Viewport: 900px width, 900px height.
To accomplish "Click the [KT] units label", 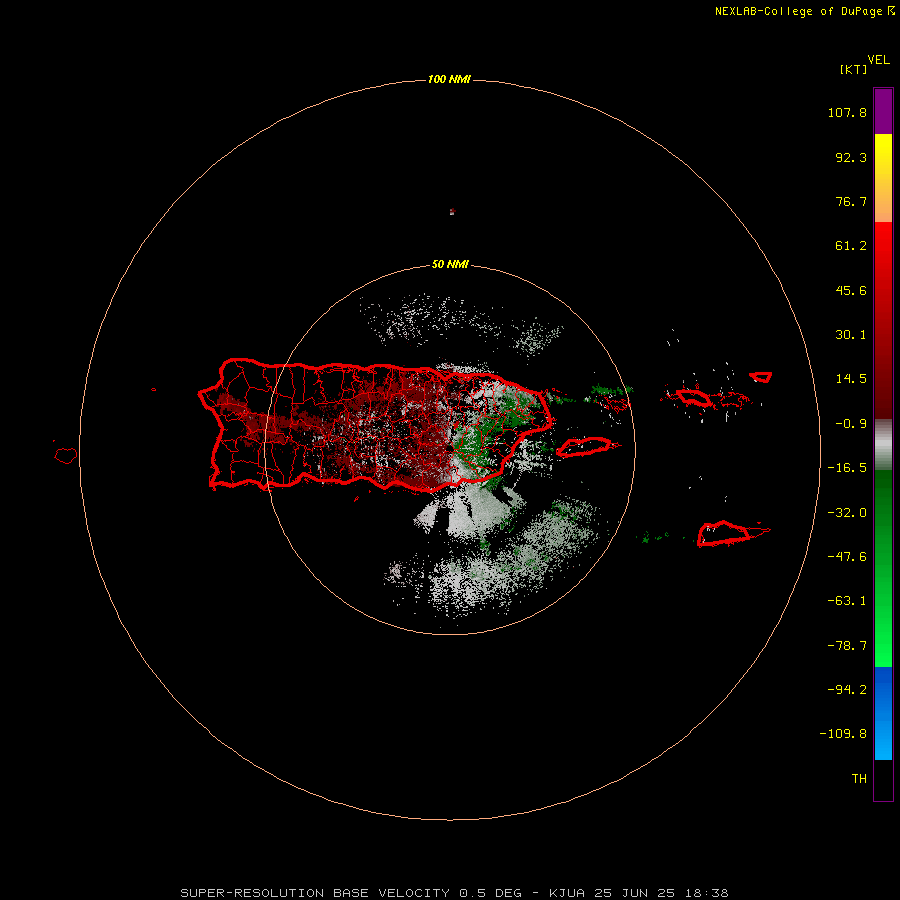I will point(854,69).
